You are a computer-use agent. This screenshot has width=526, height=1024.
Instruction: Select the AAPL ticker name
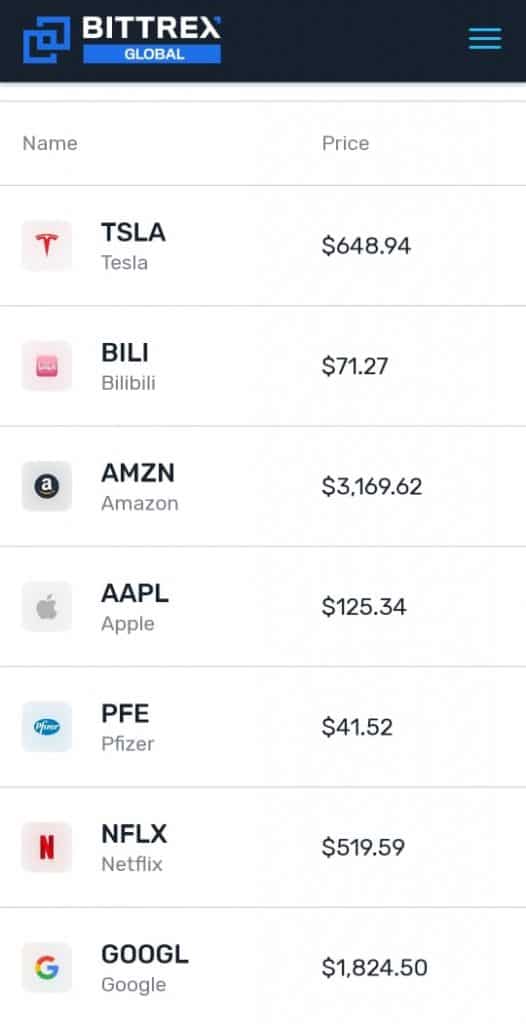tap(135, 593)
